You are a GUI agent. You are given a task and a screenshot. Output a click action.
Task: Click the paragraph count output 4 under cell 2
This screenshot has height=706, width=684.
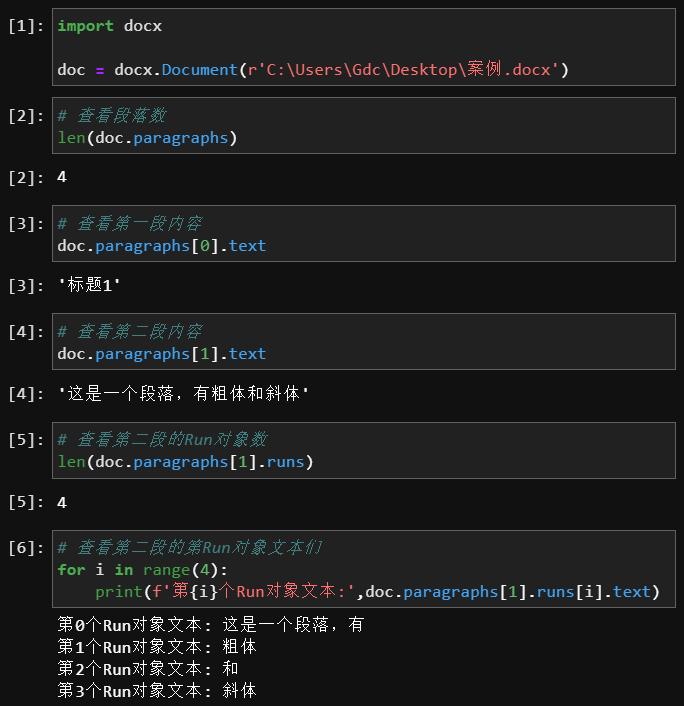point(62,178)
